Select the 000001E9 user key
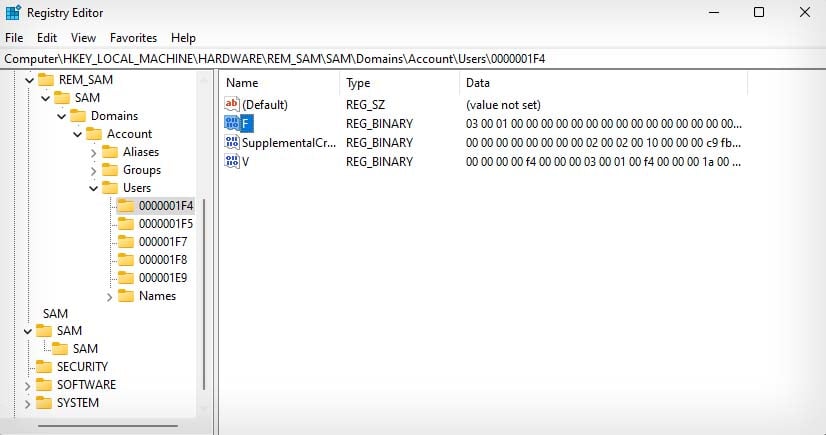Viewport: 826px width, 435px height. (163, 278)
